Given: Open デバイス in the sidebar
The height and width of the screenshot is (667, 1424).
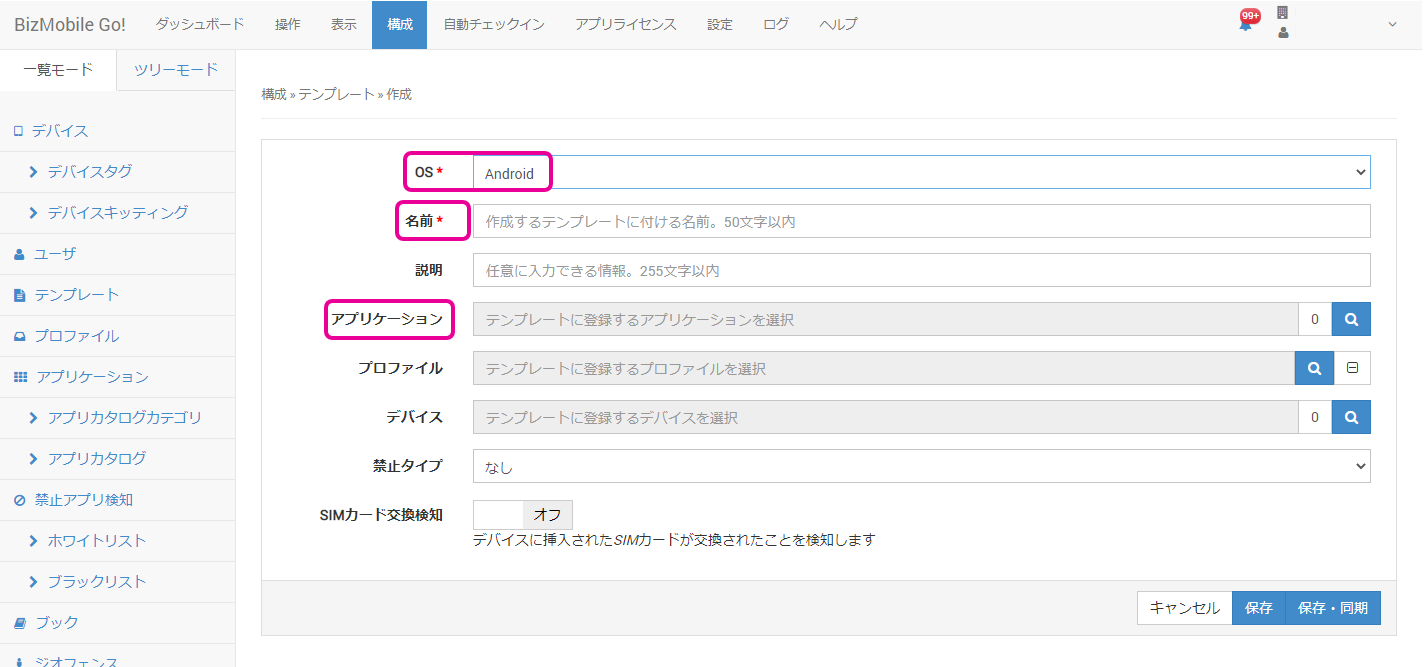Looking at the screenshot, I should click(x=59, y=131).
